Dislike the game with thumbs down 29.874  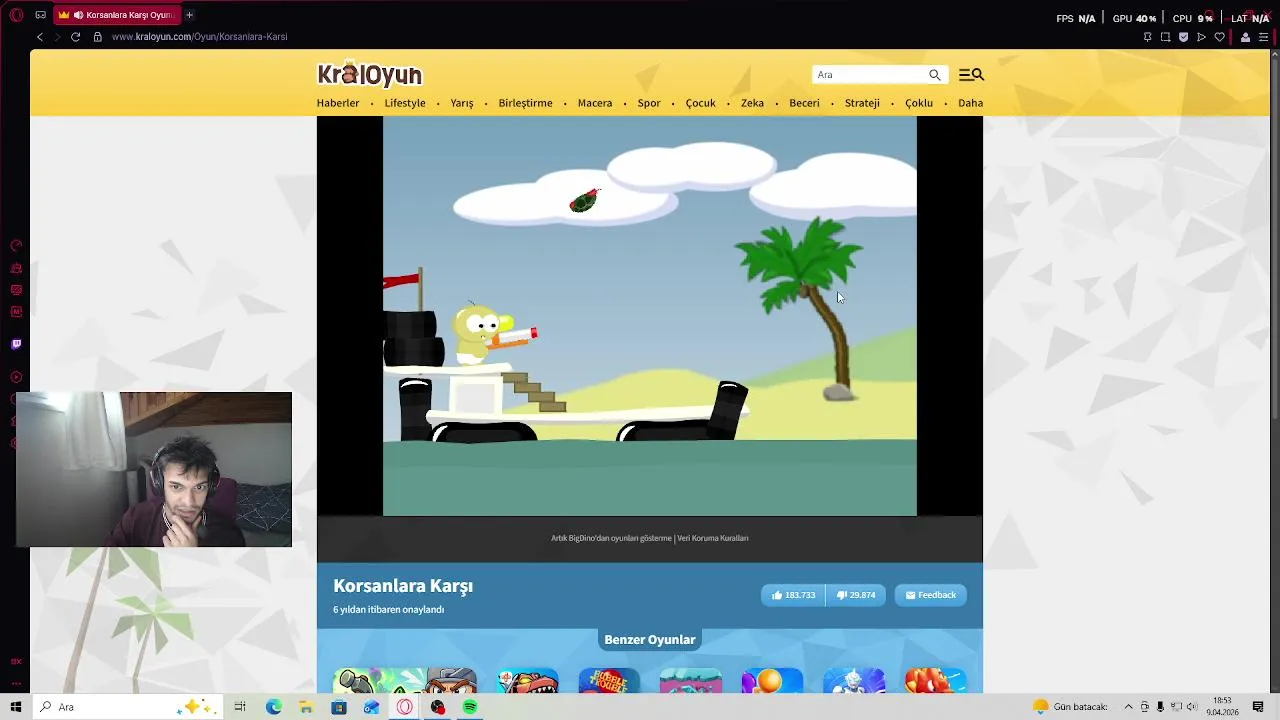tap(856, 595)
